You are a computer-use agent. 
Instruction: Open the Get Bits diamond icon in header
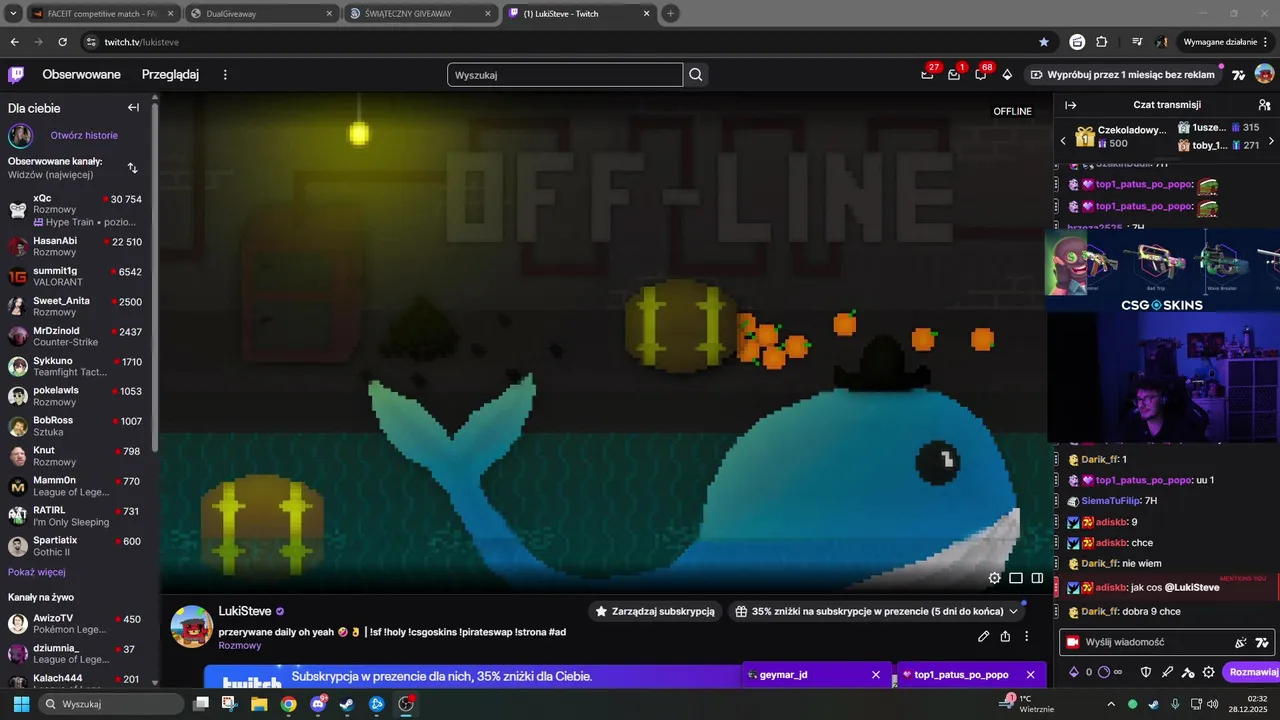coord(1007,75)
